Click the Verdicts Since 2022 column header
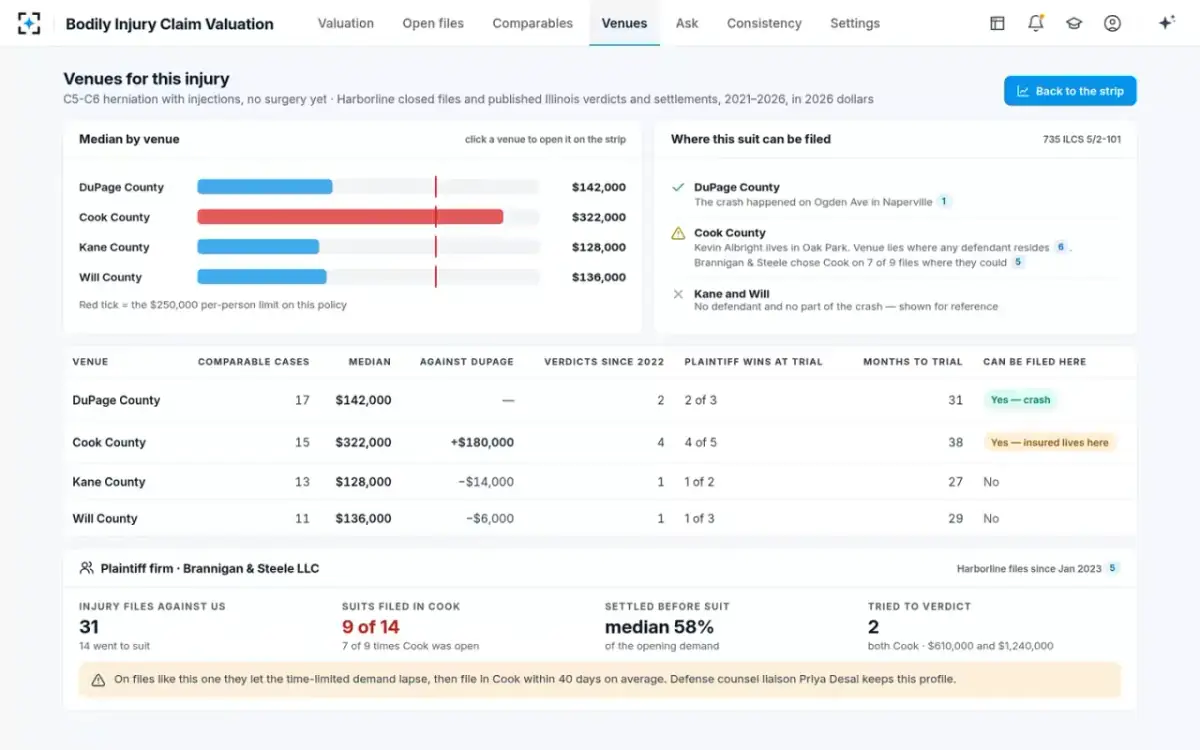The image size is (1200, 750). point(604,362)
